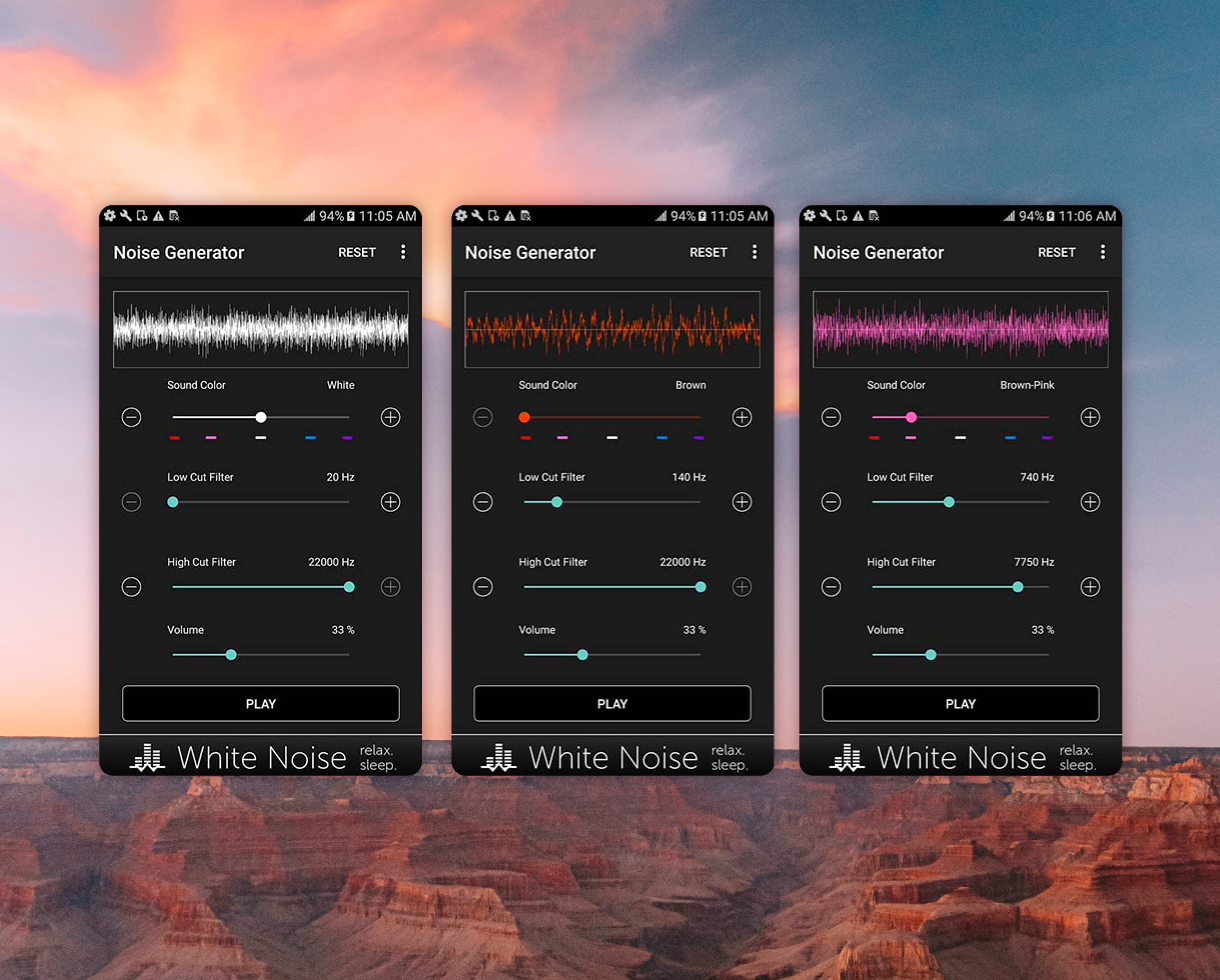1220x980 pixels.
Task: Tap Low Cut Filter plus on white-waveform screen
Action: [x=391, y=502]
